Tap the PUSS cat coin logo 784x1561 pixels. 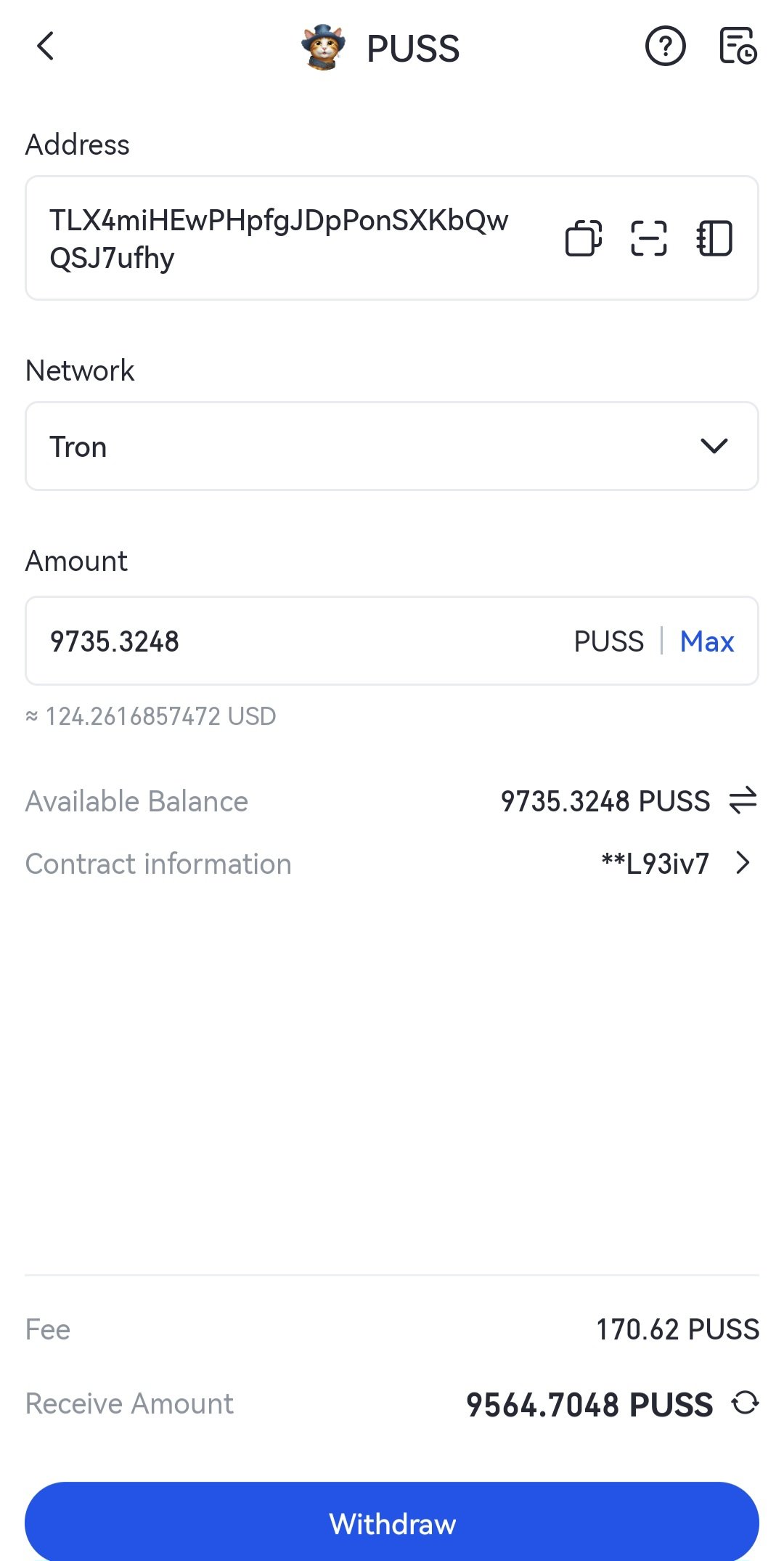click(x=323, y=48)
